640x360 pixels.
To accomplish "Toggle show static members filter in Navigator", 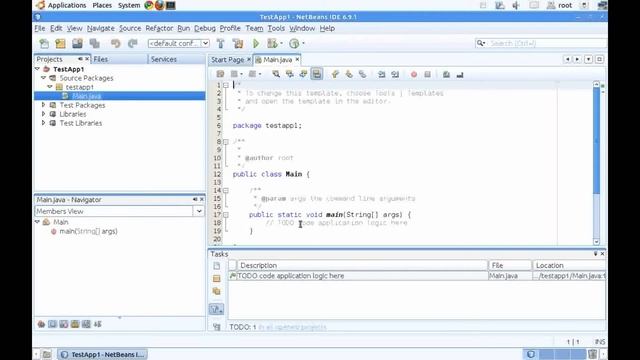I will tap(64, 324).
